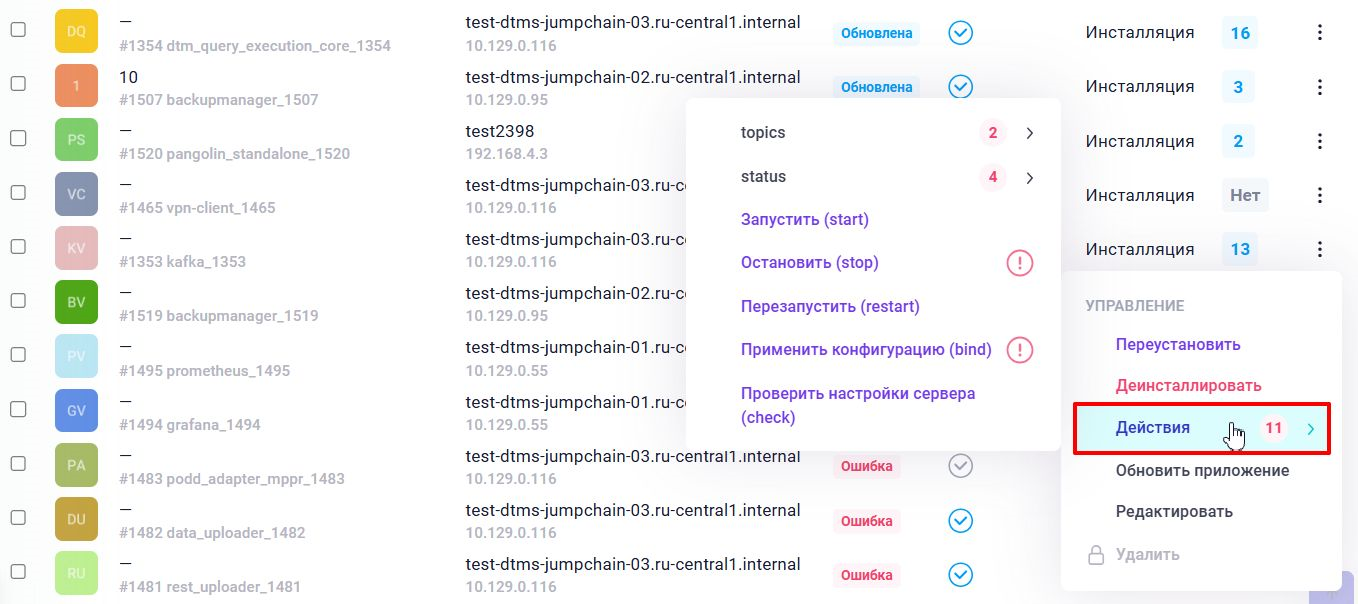The image size is (1358, 604).
Task: Click Запустить (start) action link
Action: (x=804, y=220)
